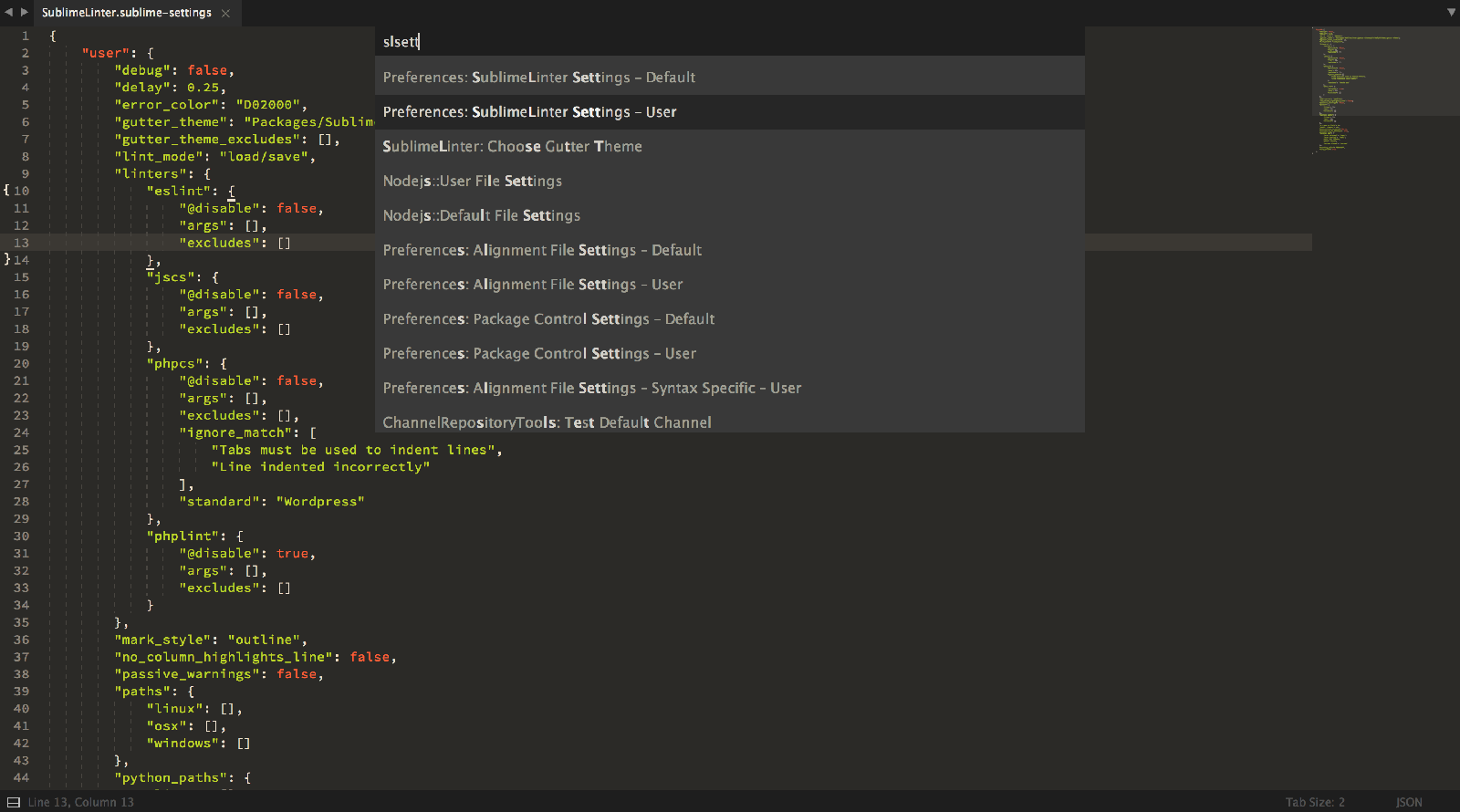Click the command palette input field
This screenshot has height=812, width=1460.
pos(730,41)
